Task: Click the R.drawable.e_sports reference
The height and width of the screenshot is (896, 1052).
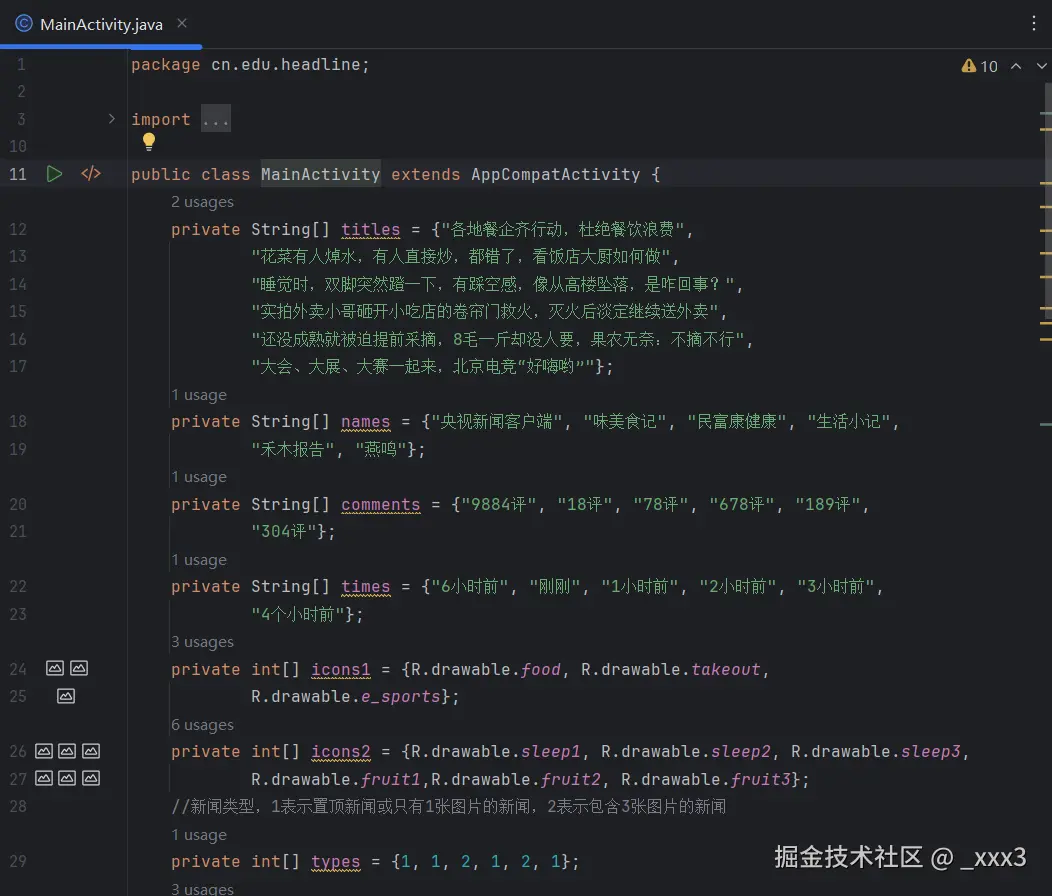Action: click(x=346, y=697)
